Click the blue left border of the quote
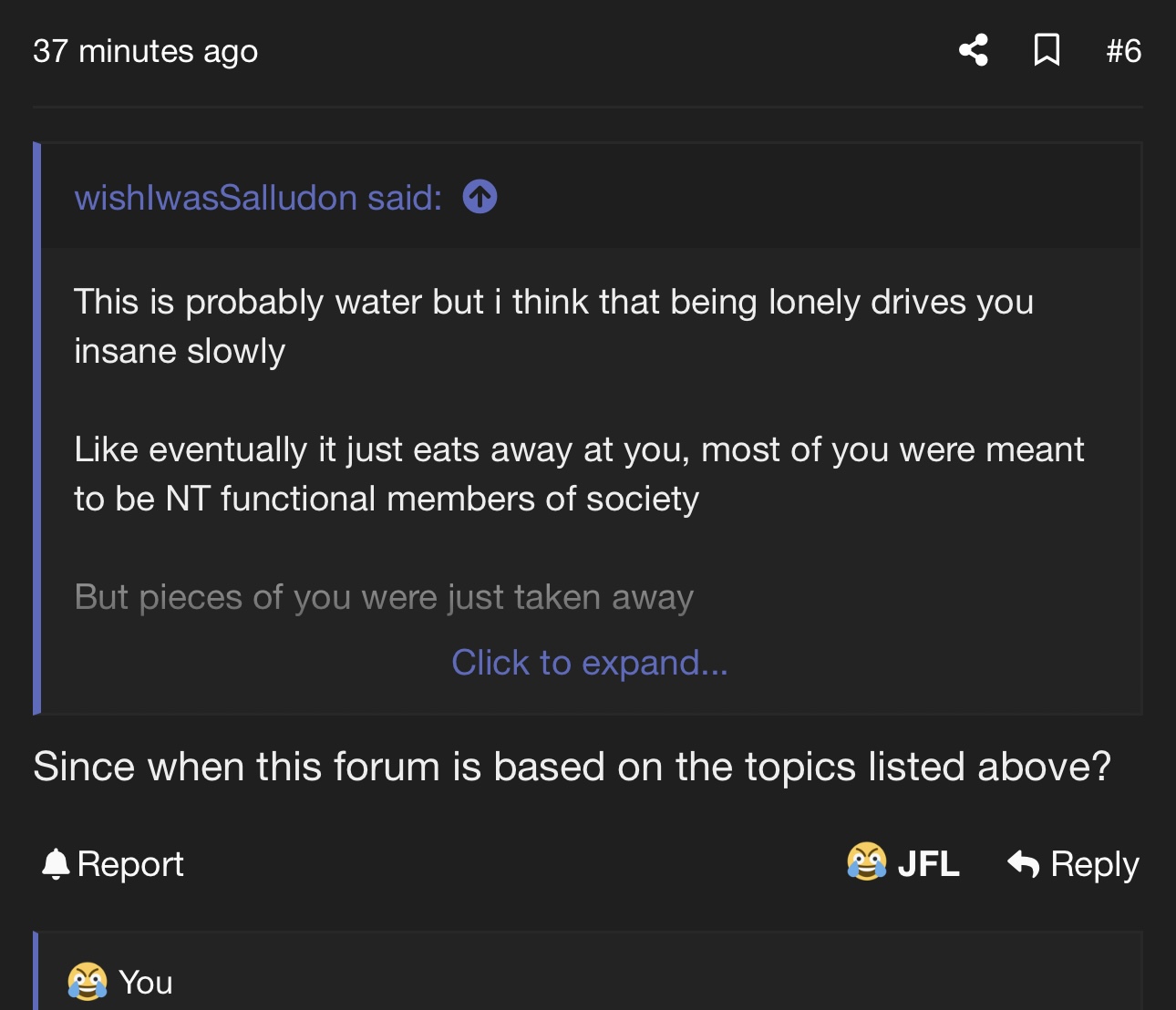1176x1010 pixels. [37, 428]
